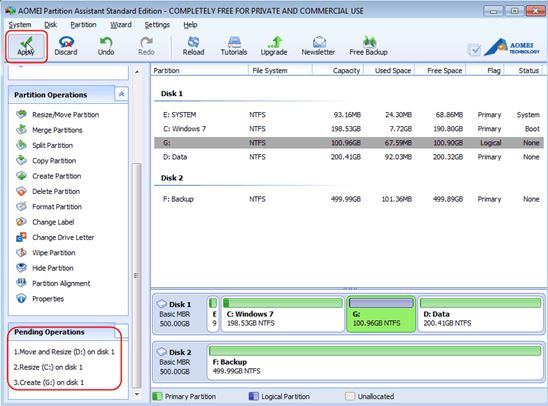Click the left panel scroll up arrow
The height and width of the screenshot is (406, 548).
(137, 72)
